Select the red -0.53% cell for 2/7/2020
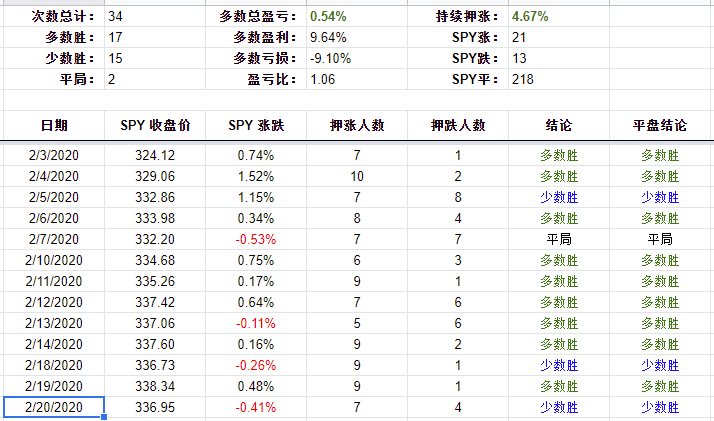Viewport: 714px width, 421px height. click(x=256, y=239)
